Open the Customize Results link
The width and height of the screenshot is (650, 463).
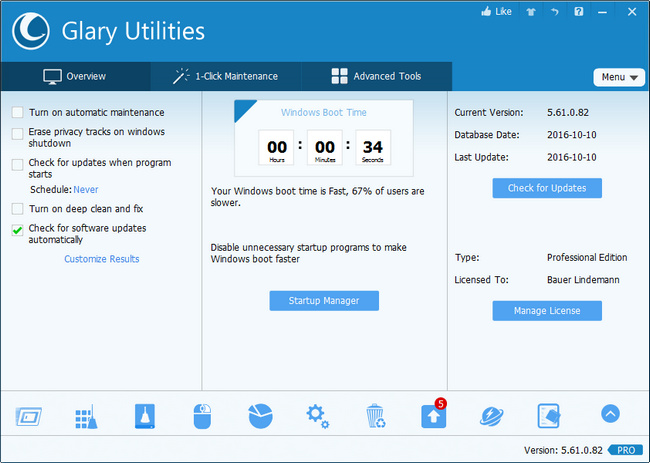102,259
